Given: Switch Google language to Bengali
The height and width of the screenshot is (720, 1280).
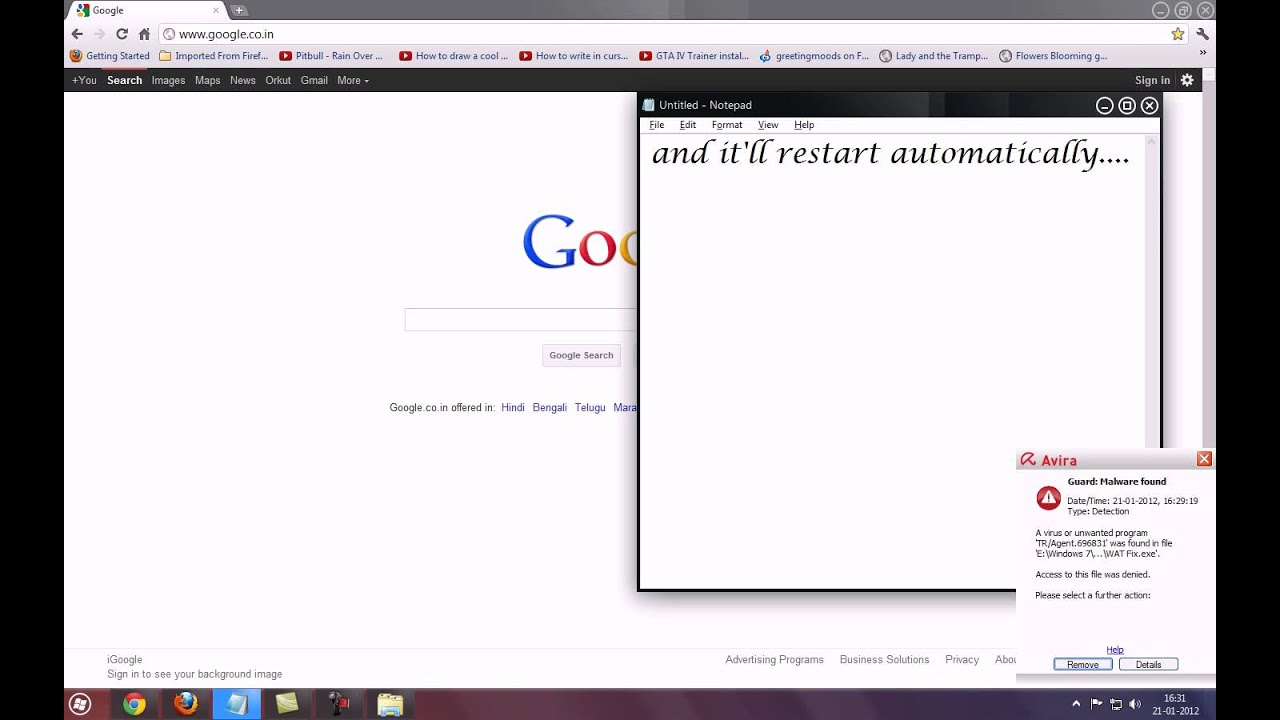Looking at the screenshot, I should pos(550,407).
